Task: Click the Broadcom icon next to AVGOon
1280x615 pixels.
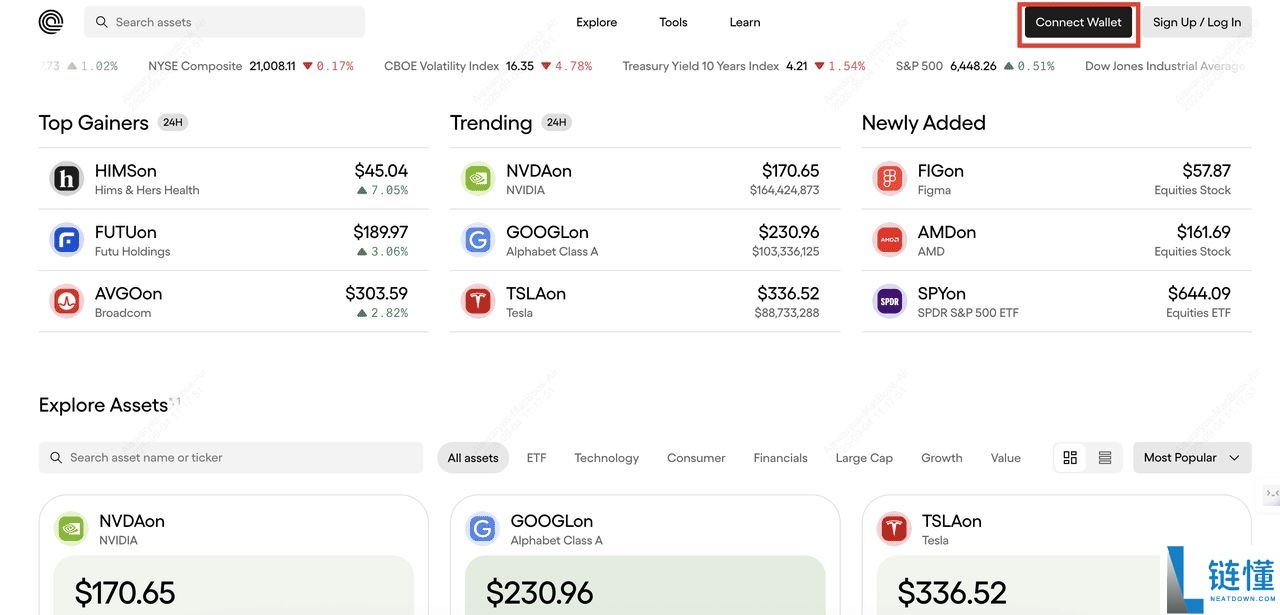Action: coord(66,301)
